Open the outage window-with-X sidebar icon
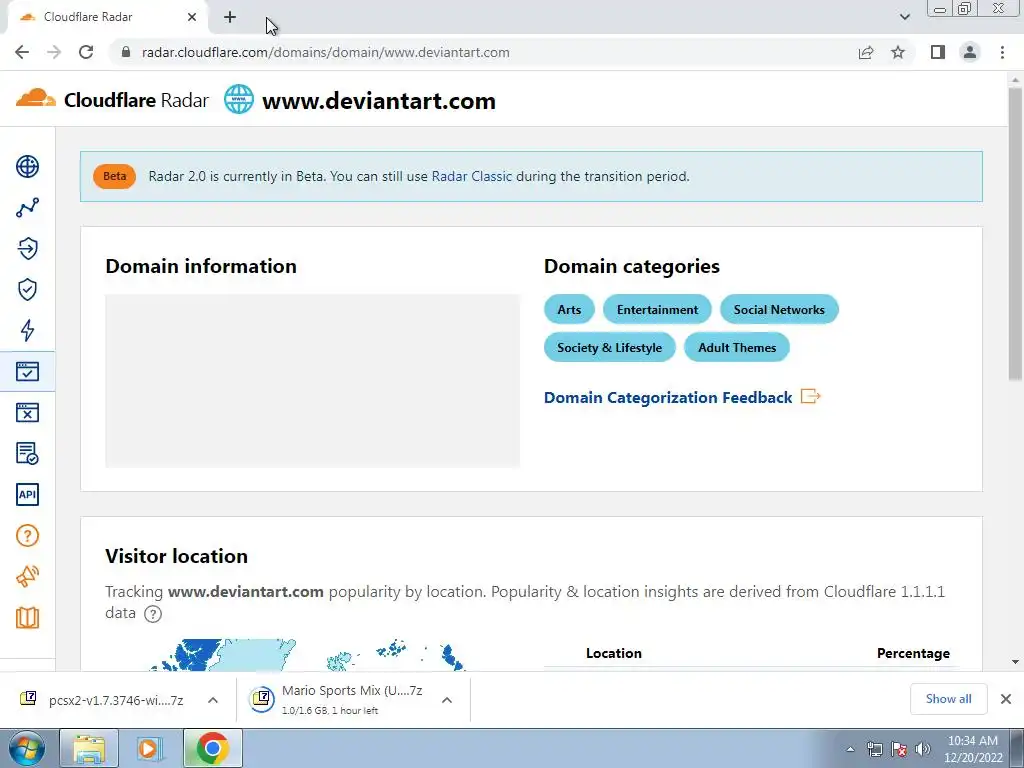 point(27,412)
